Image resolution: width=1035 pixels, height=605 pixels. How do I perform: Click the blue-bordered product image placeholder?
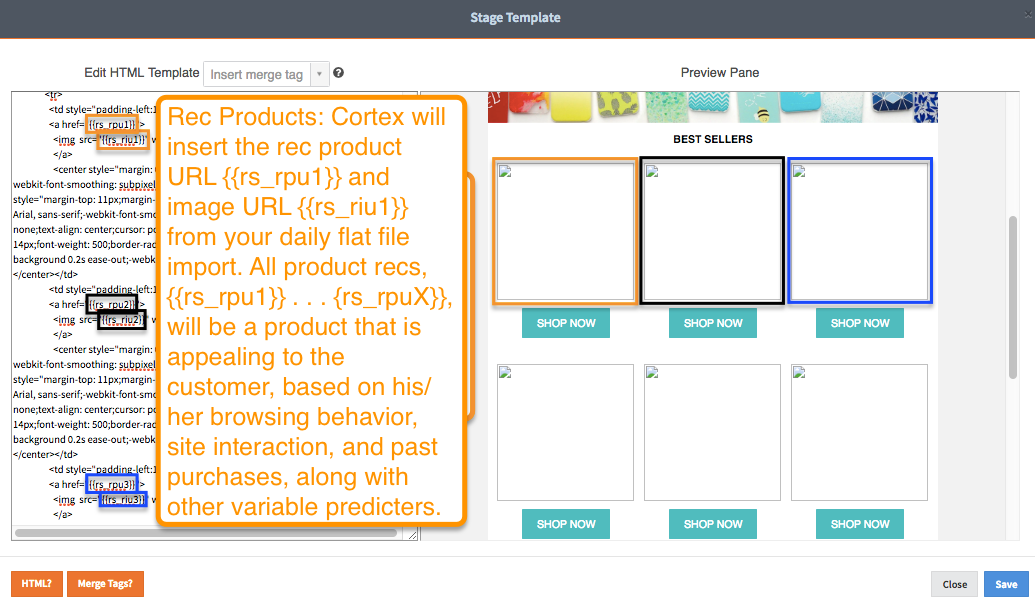(x=859, y=231)
